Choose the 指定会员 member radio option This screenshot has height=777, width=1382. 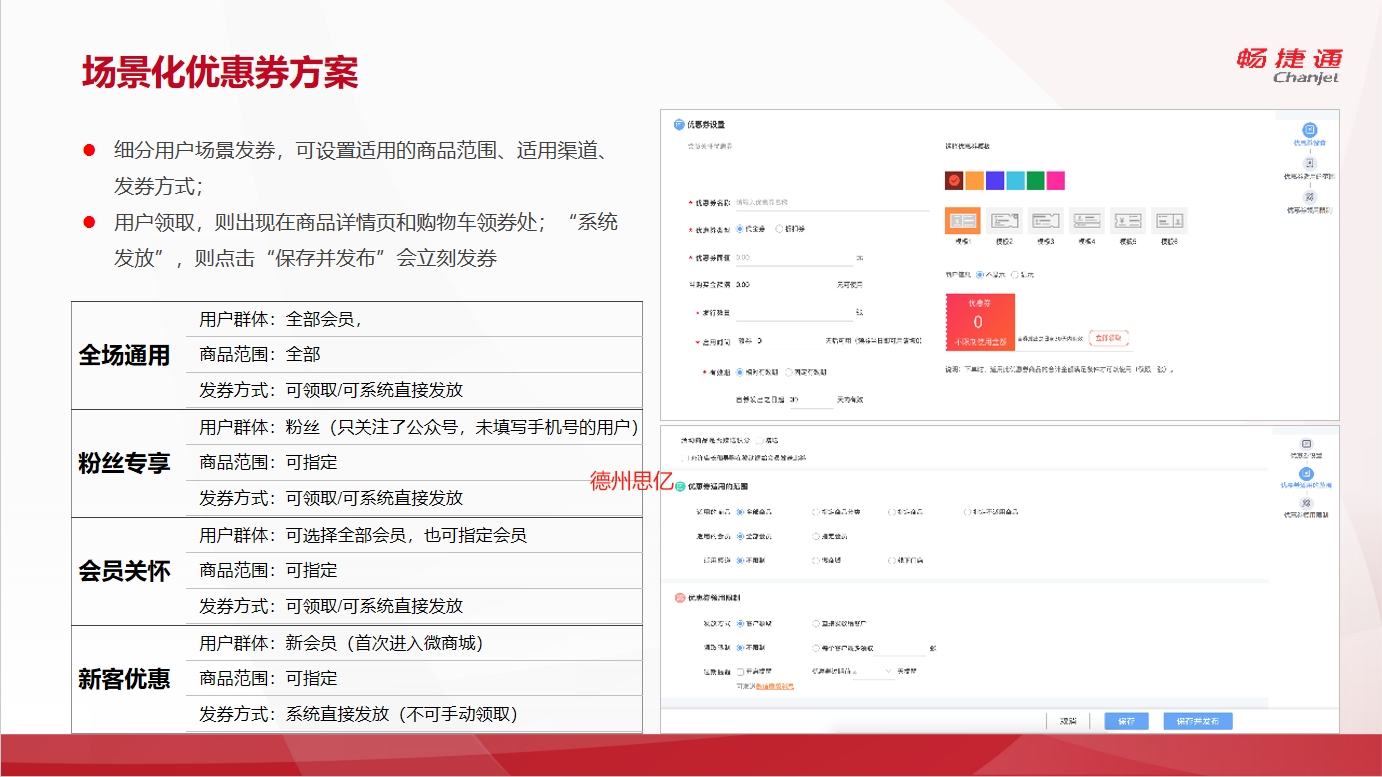coord(816,536)
